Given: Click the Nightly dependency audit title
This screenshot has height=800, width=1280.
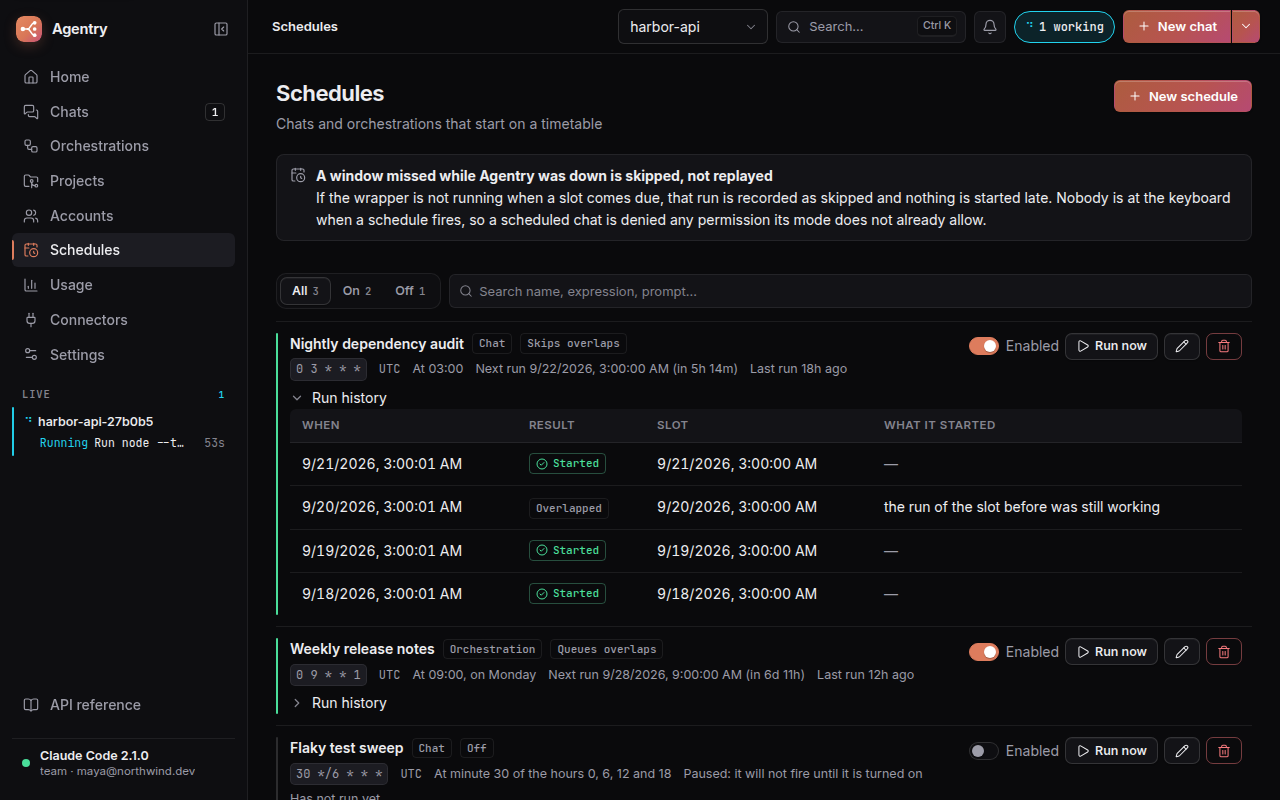Looking at the screenshot, I should tap(377, 344).
